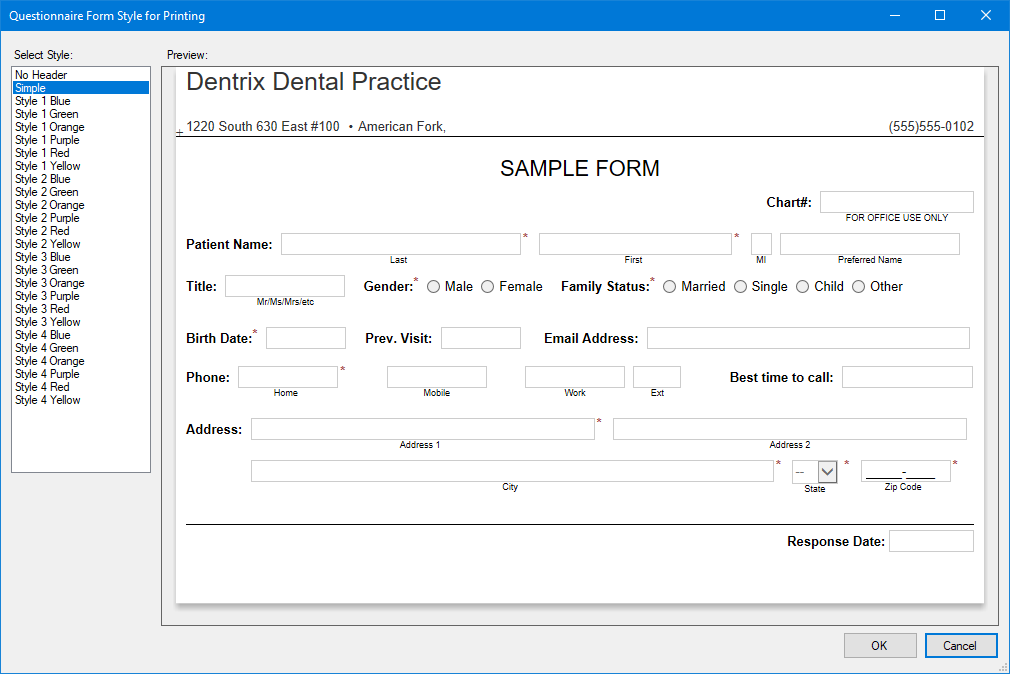Choose the Married family status option
This screenshot has width=1010, height=674.
pyautogui.click(x=670, y=287)
